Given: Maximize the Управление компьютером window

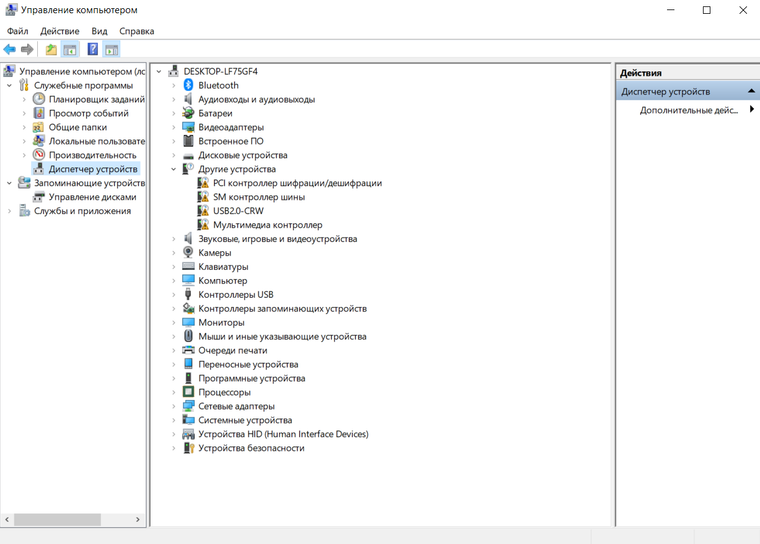Looking at the screenshot, I should click(x=707, y=10).
